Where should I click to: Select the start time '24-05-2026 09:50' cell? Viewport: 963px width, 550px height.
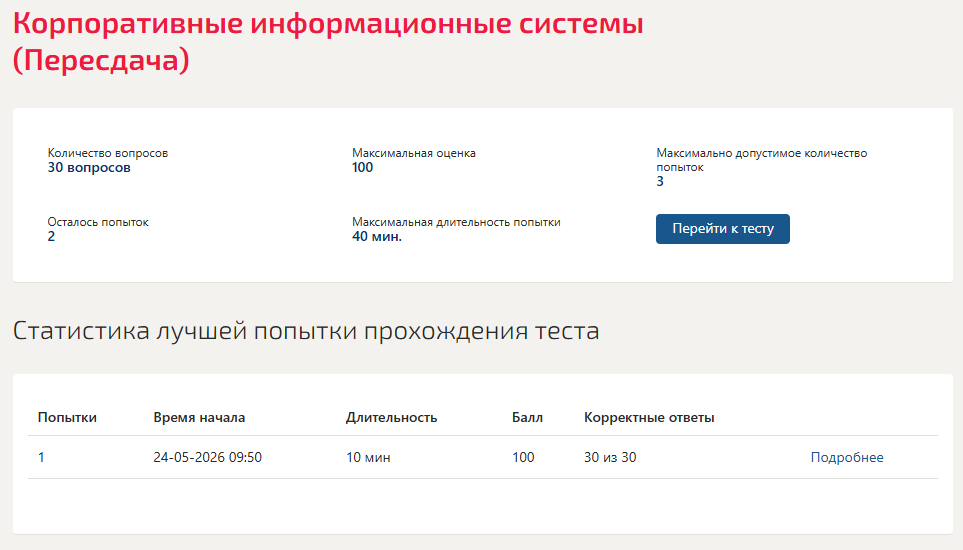click(x=208, y=457)
